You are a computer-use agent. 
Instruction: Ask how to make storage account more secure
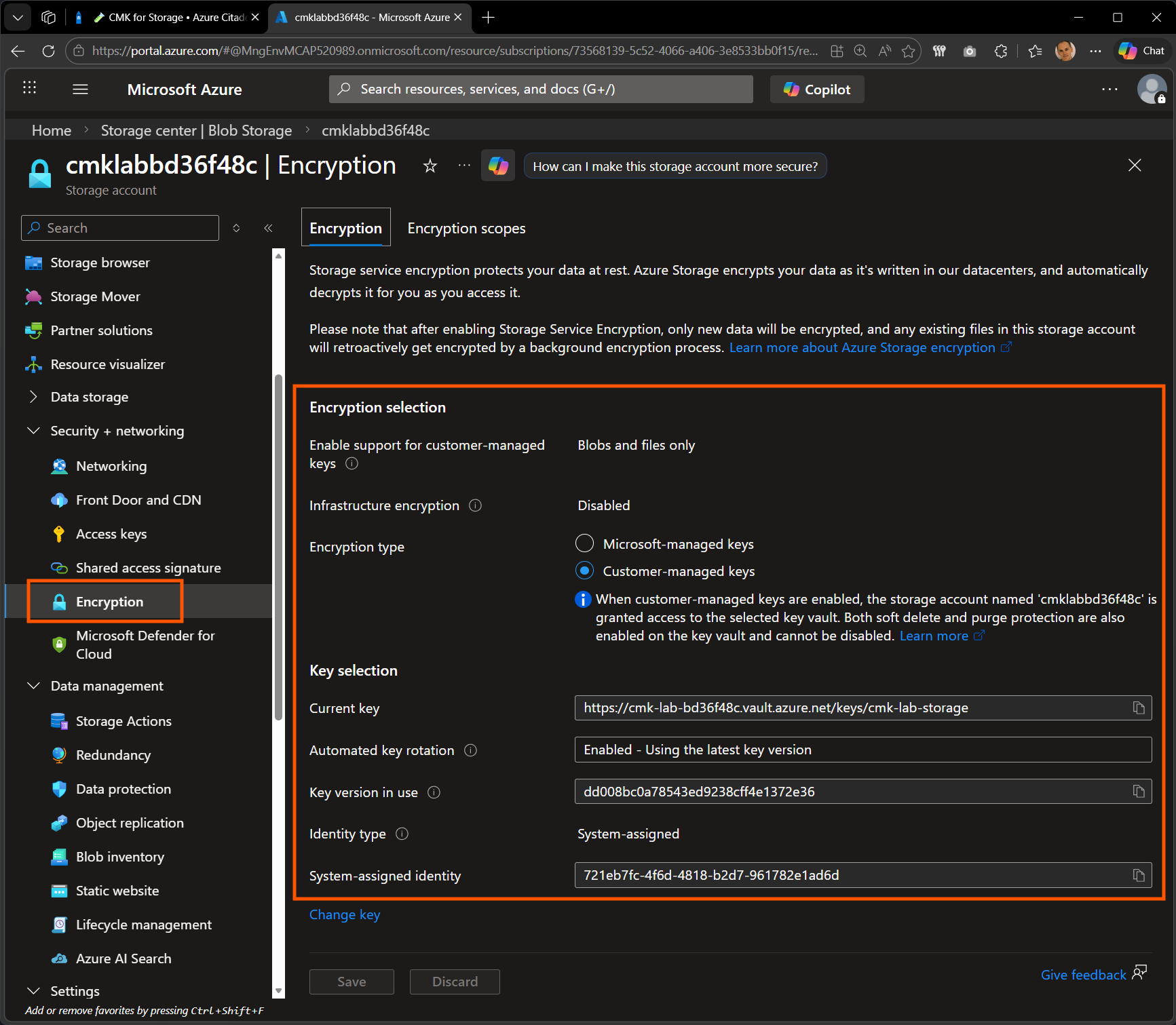coord(675,166)
